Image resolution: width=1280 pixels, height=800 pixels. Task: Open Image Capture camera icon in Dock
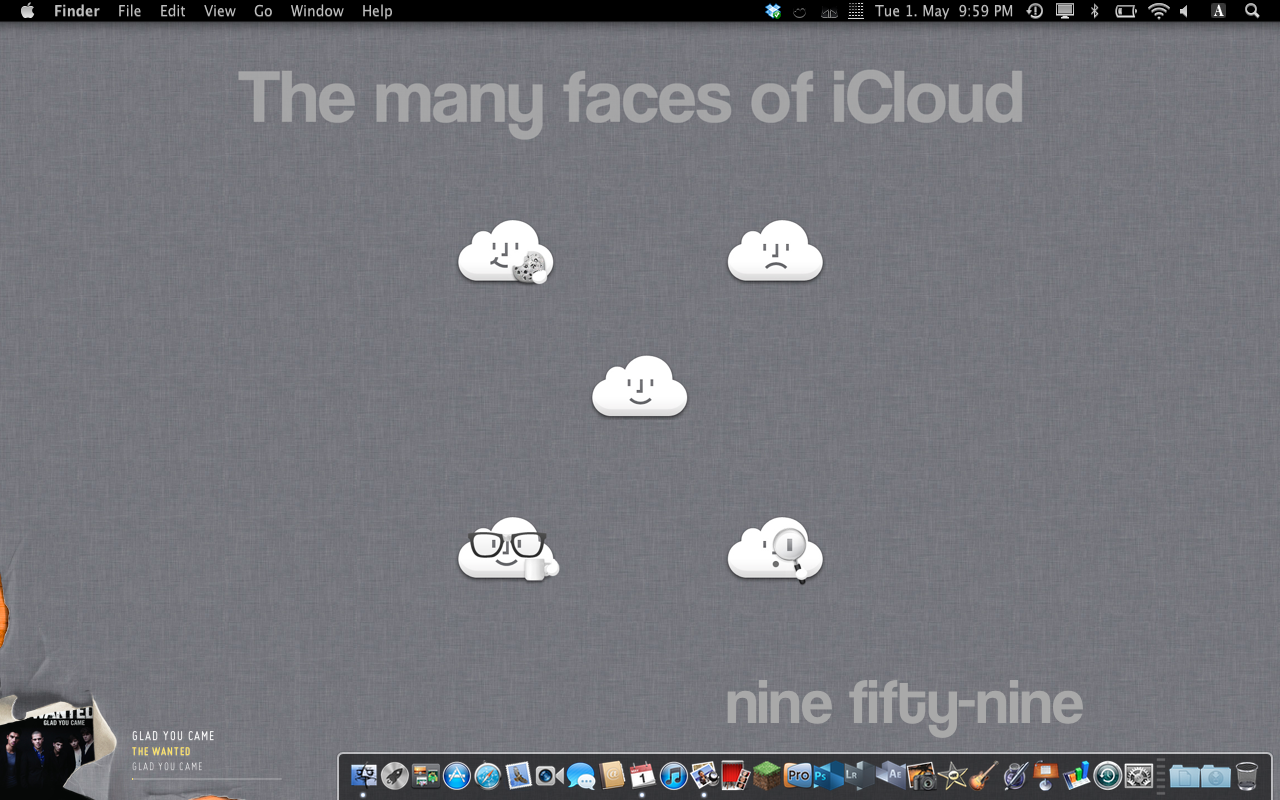point(922,775)
